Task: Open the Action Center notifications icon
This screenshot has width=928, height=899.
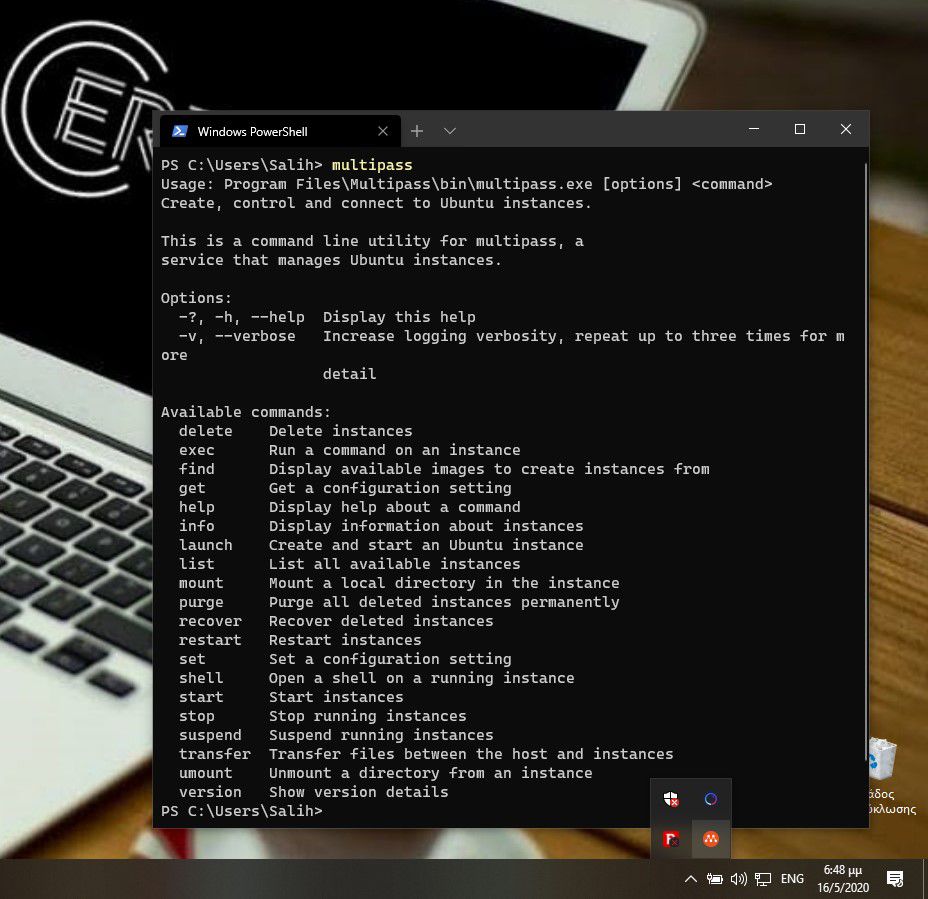Action: pos(895,879)
